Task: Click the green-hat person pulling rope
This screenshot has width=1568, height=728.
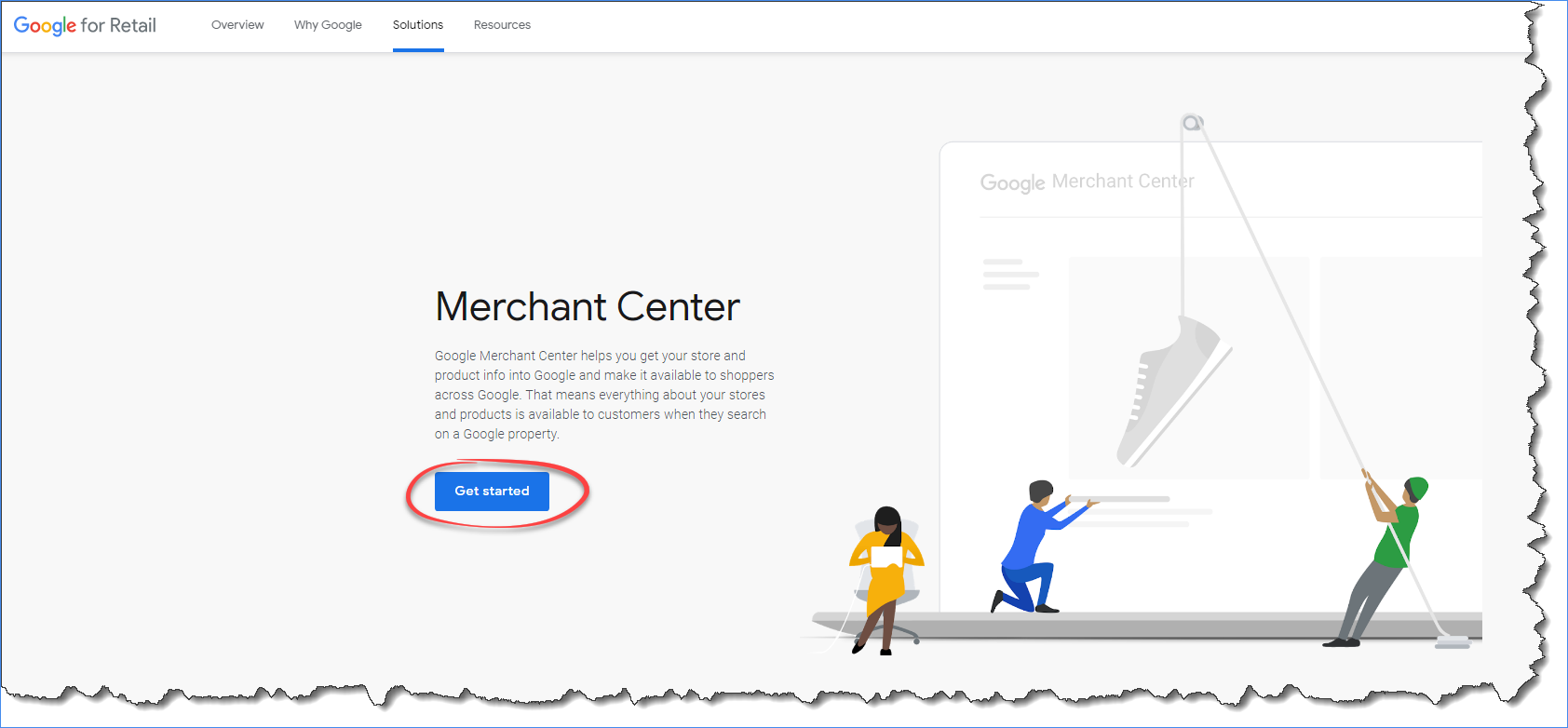Action: click(1378, 559)
